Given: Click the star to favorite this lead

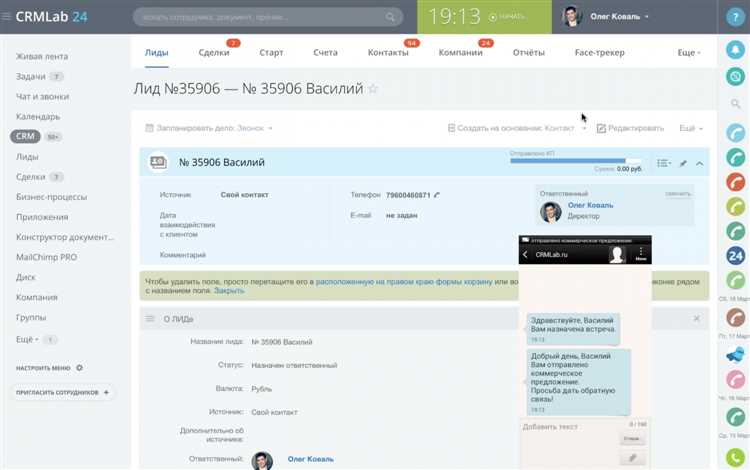Looking at the screenshot, I should click(374, 89).
